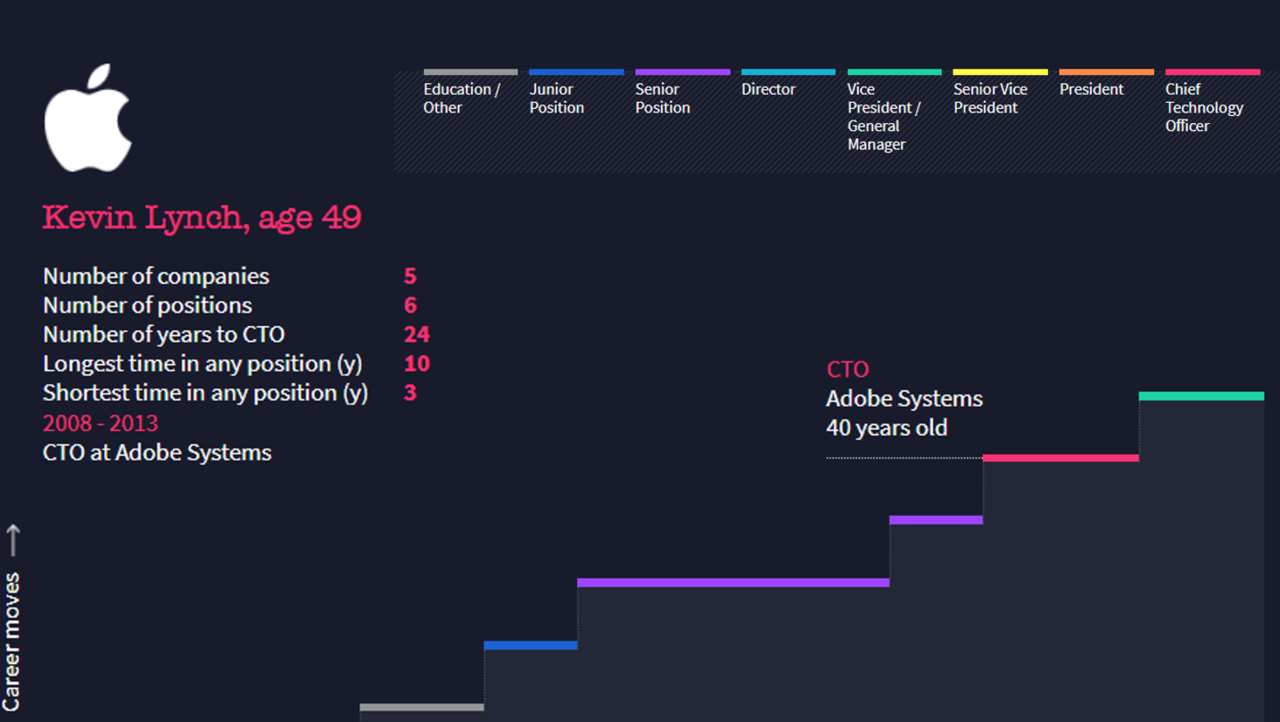This screenshot has height=722, width=1280.
Task: Click 'Longest time in any position (y)' label
Action: 203,363
